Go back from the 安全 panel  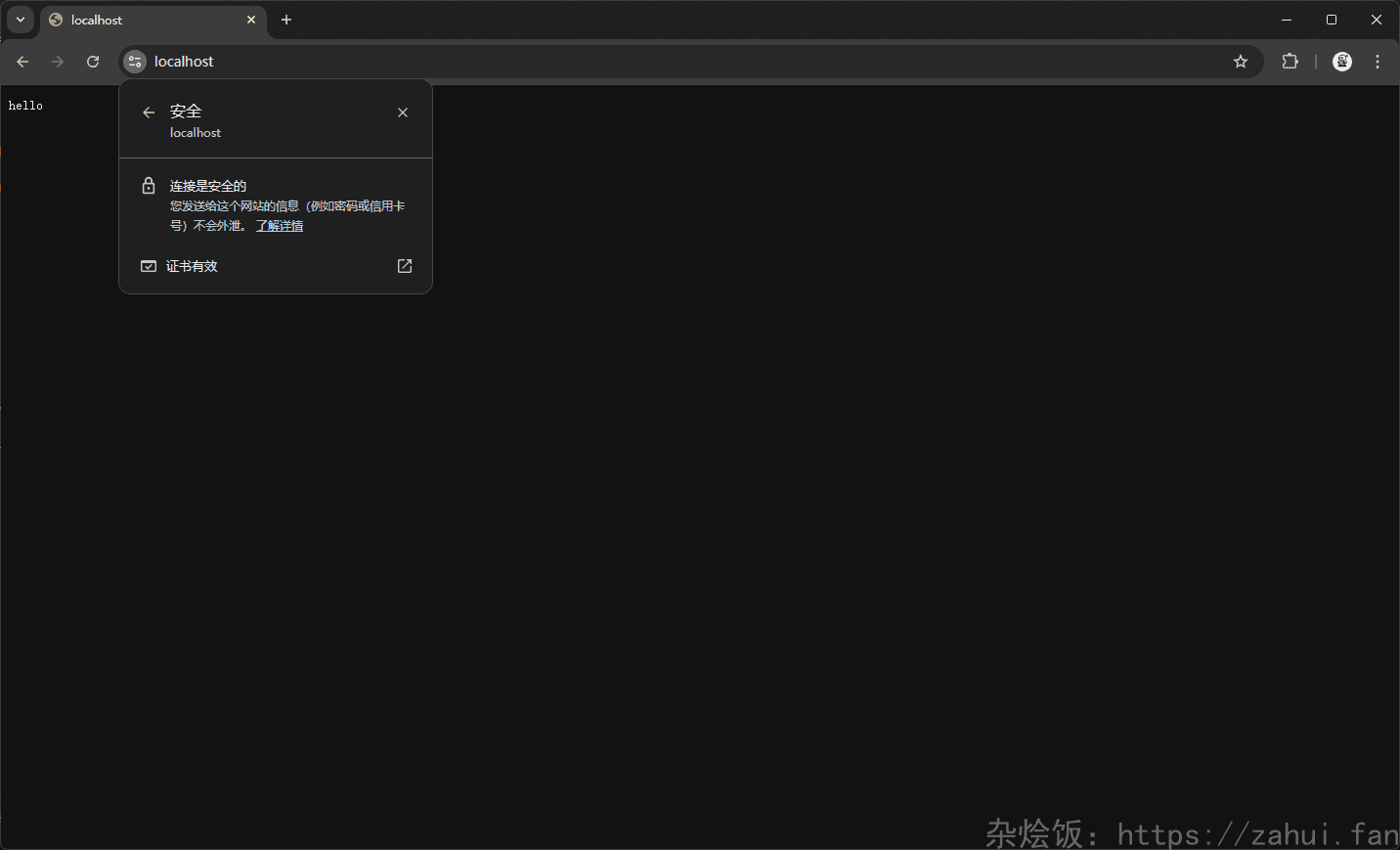pos(149,112)
